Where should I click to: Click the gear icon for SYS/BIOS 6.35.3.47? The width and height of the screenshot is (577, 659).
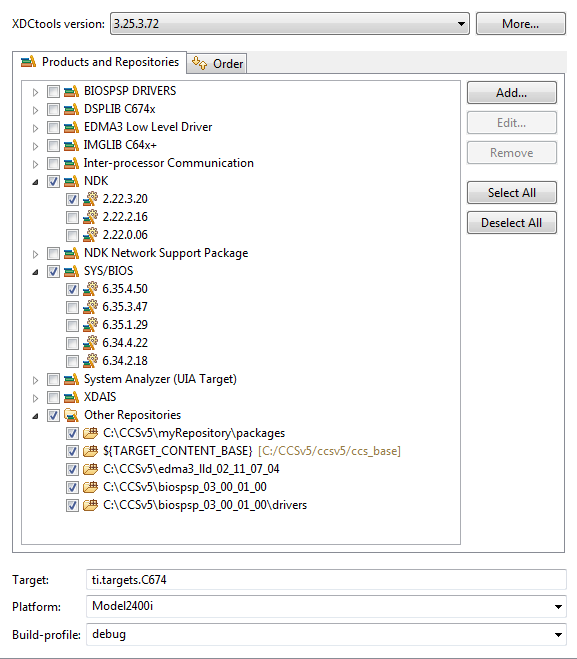[x=90, y=307]
